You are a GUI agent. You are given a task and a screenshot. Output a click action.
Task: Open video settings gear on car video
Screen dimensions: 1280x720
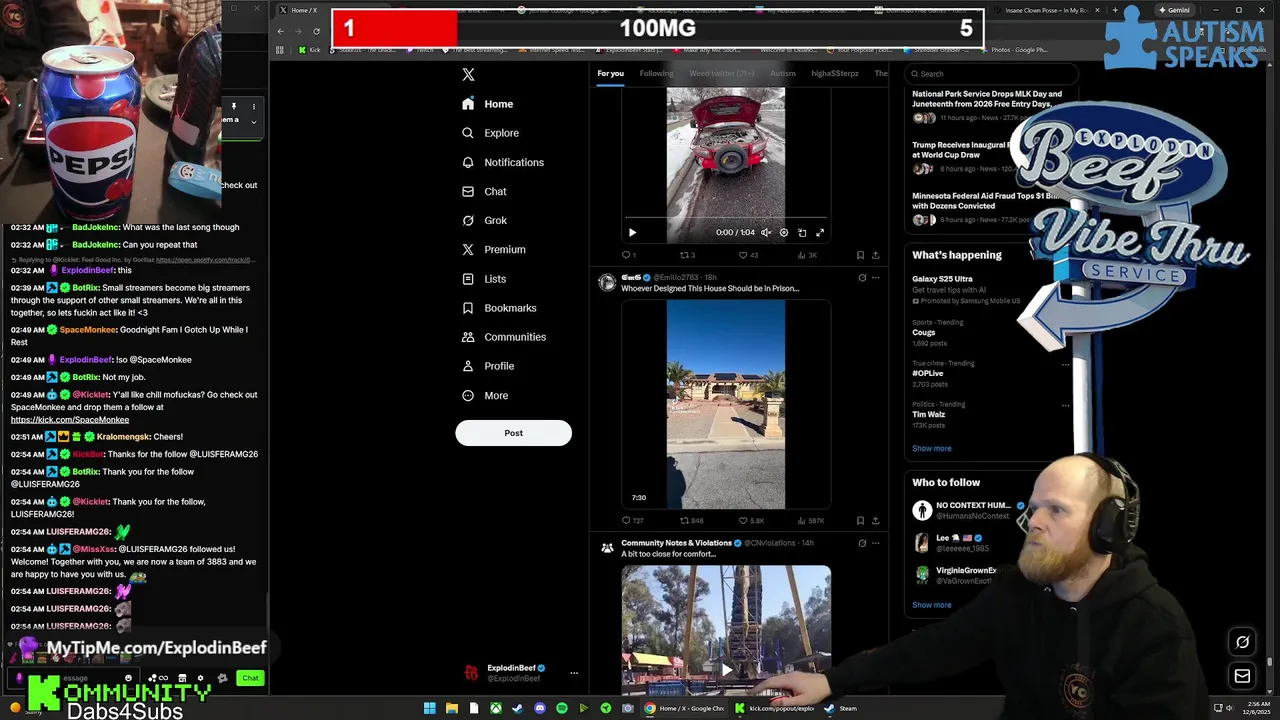point(784,232)
